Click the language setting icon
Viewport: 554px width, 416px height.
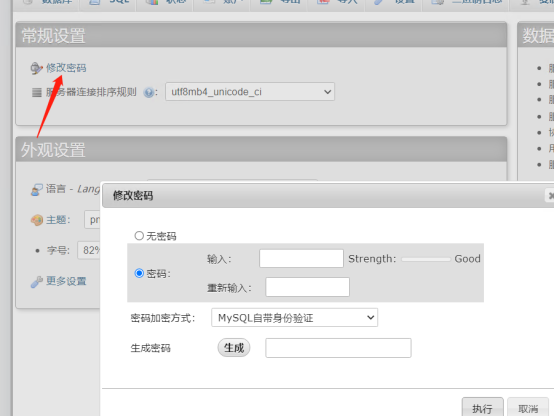36,189
